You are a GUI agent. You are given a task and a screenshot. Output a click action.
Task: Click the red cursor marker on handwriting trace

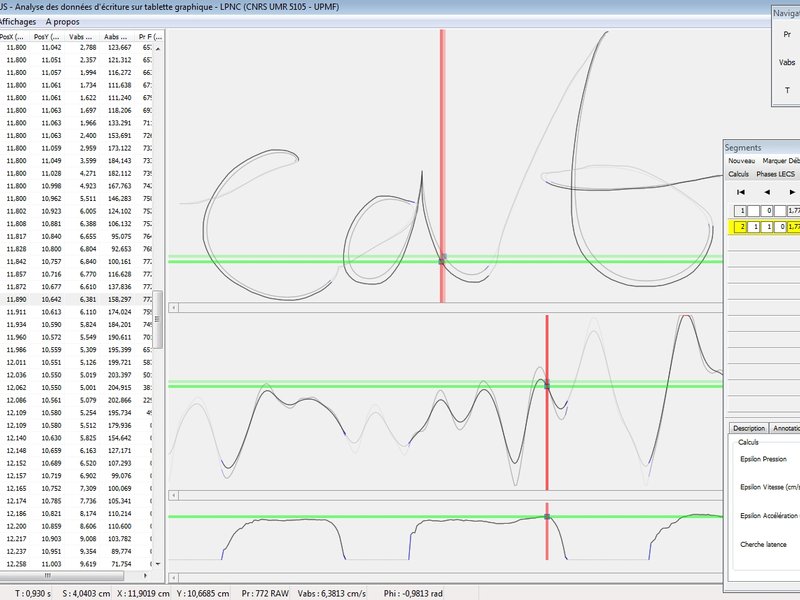tap(442, 259)
